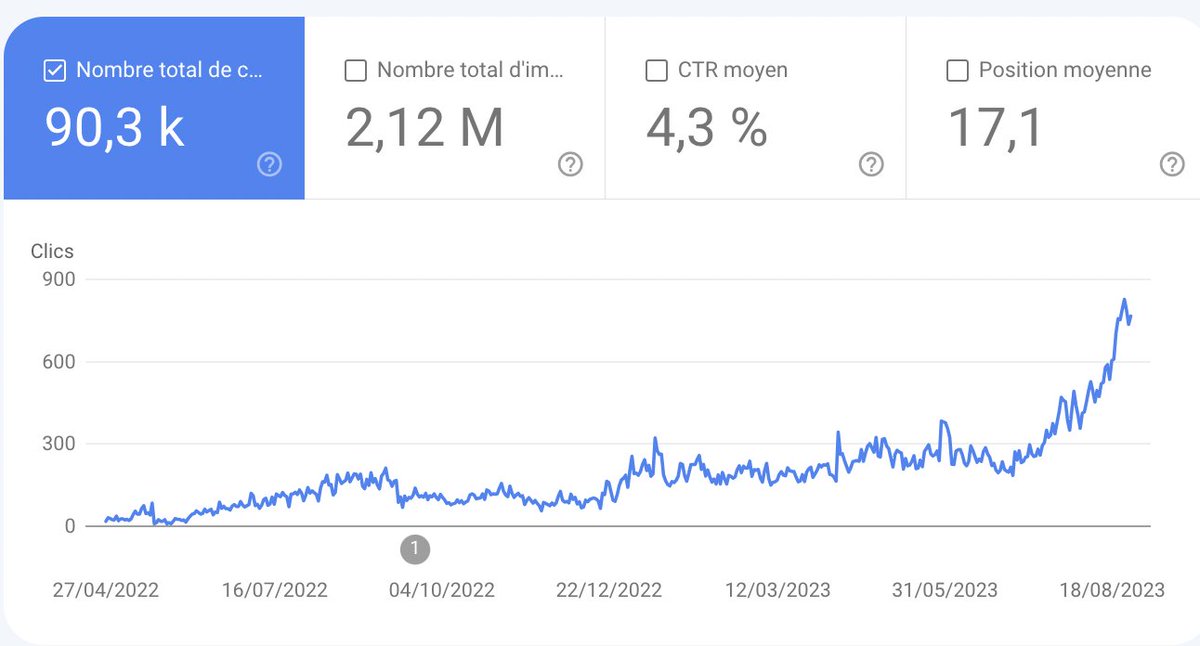Image resolution: width=1200 pixels, height=646 pixels.
Task: Click the 31/05/2023 date label
Action: (945, 590)
